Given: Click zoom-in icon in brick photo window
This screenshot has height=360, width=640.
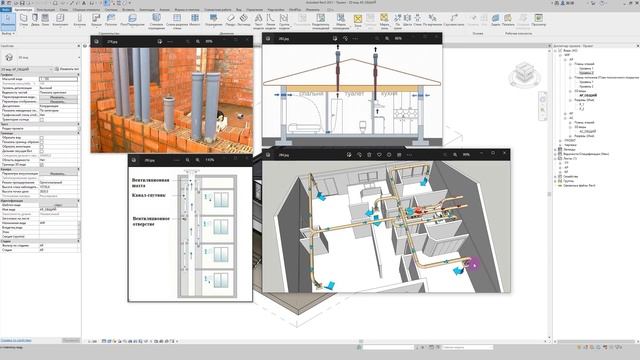Looking at the screenshot, I should coord(198,42).
